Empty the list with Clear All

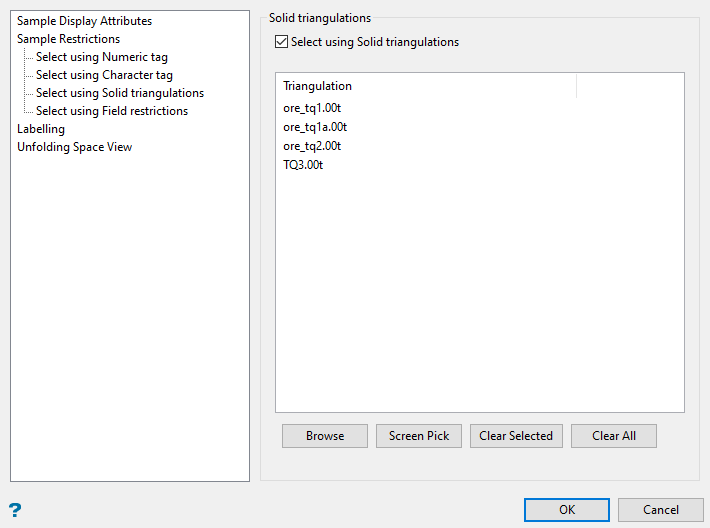[x=614, y=436]
